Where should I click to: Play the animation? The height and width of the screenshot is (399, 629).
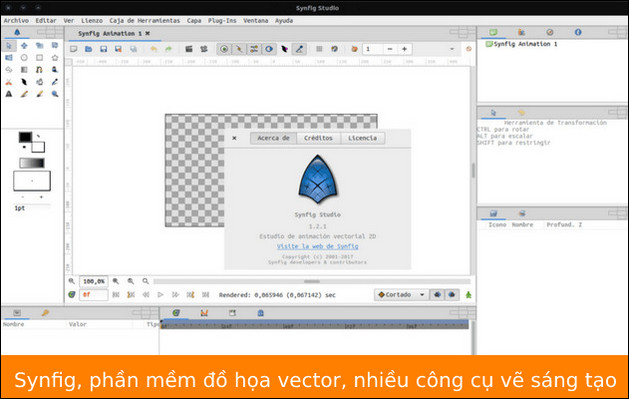[x=160, y=295]
